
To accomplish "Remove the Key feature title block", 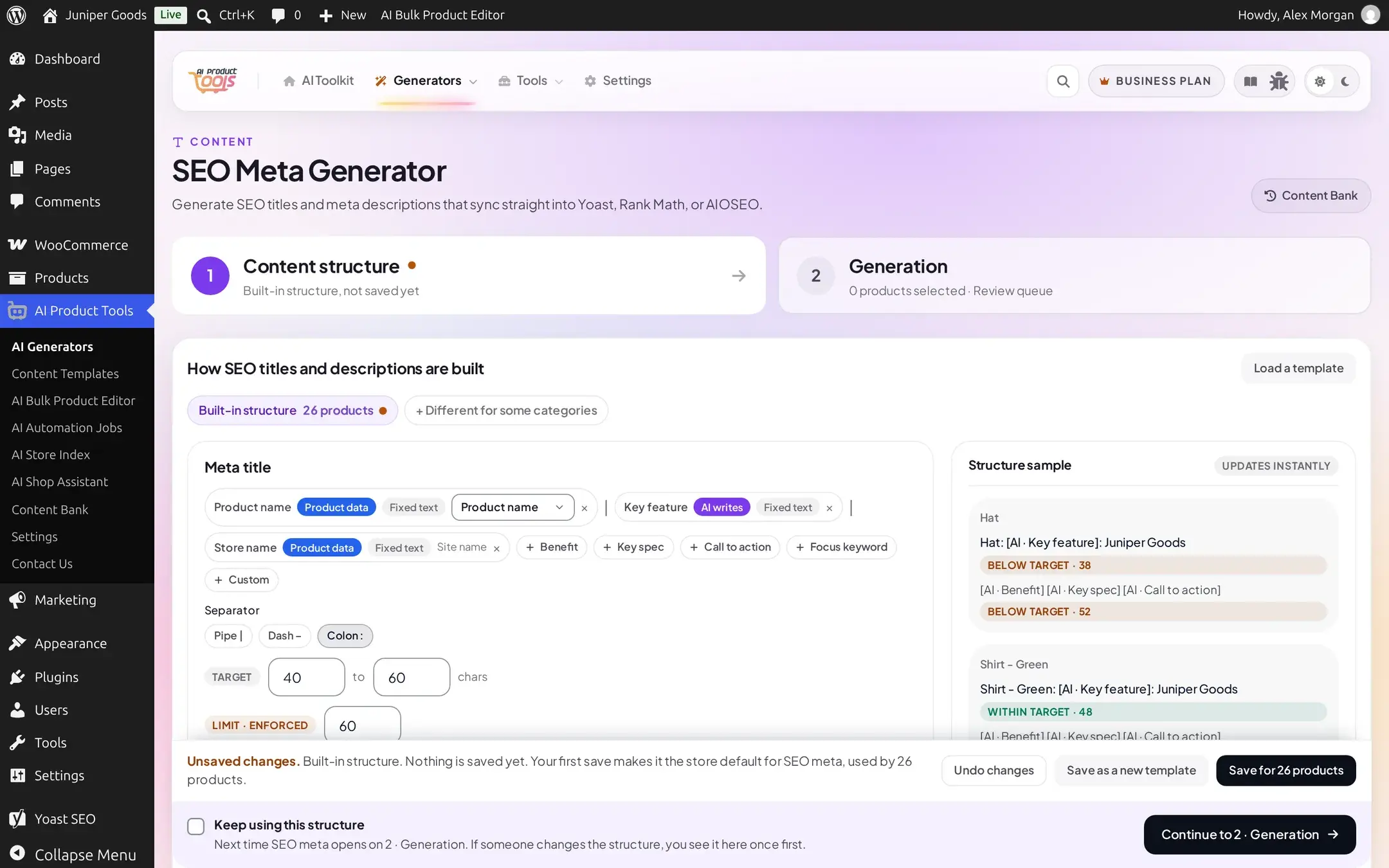I will pyautogui.click(x=829, y=508).
